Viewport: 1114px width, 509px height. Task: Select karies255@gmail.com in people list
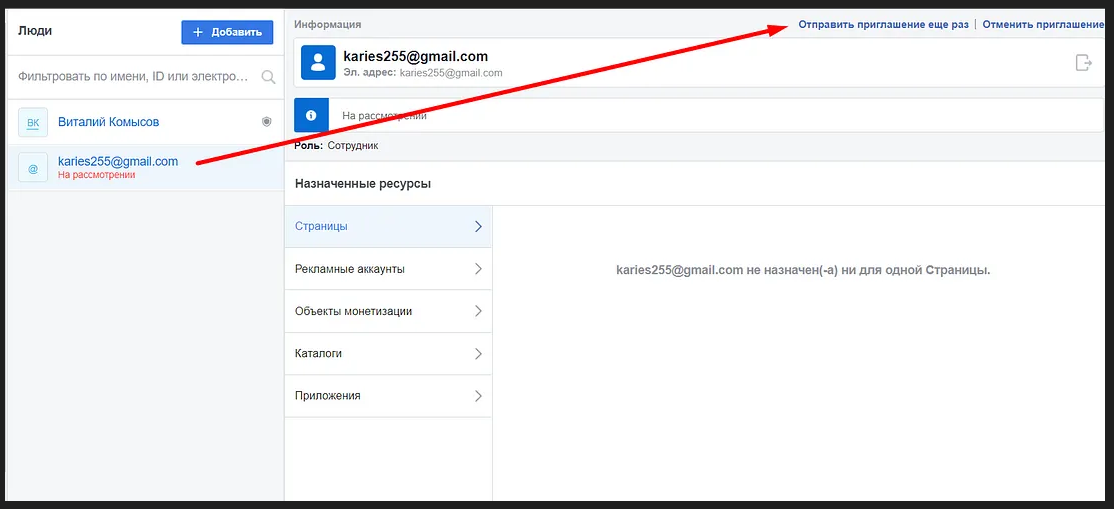coord(118,161)
